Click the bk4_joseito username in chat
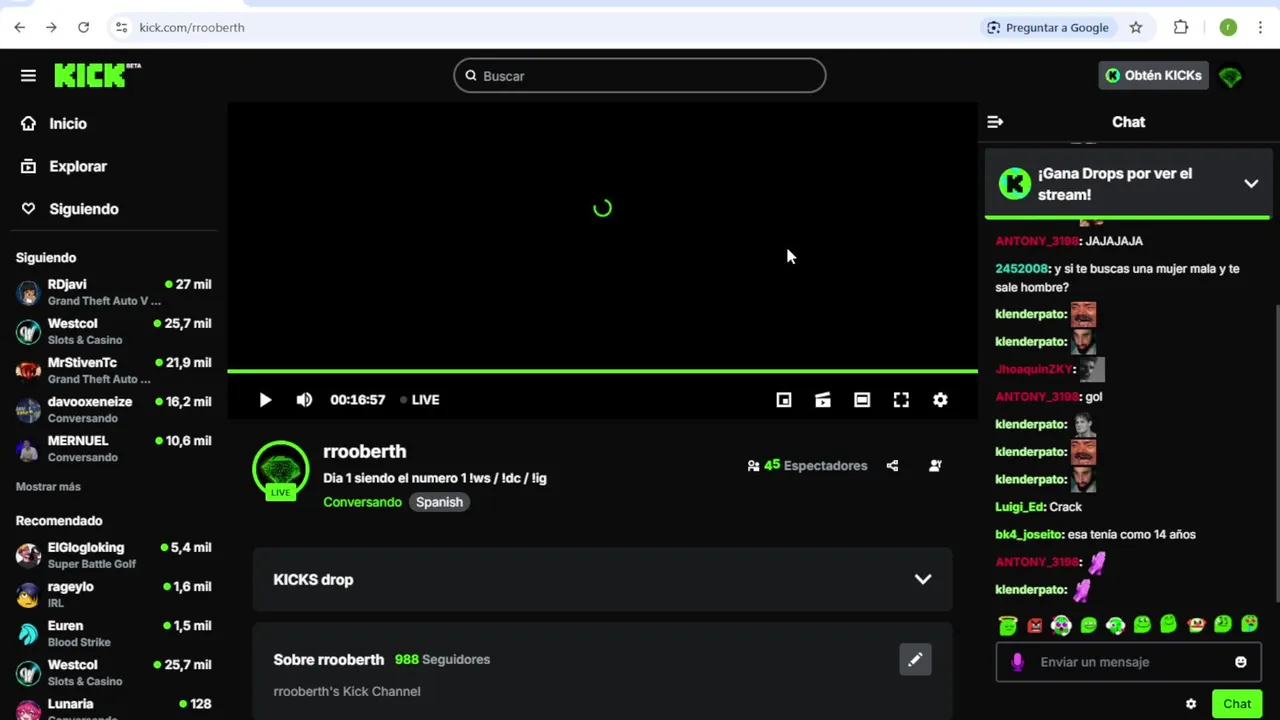 [x=1028, y=535]
